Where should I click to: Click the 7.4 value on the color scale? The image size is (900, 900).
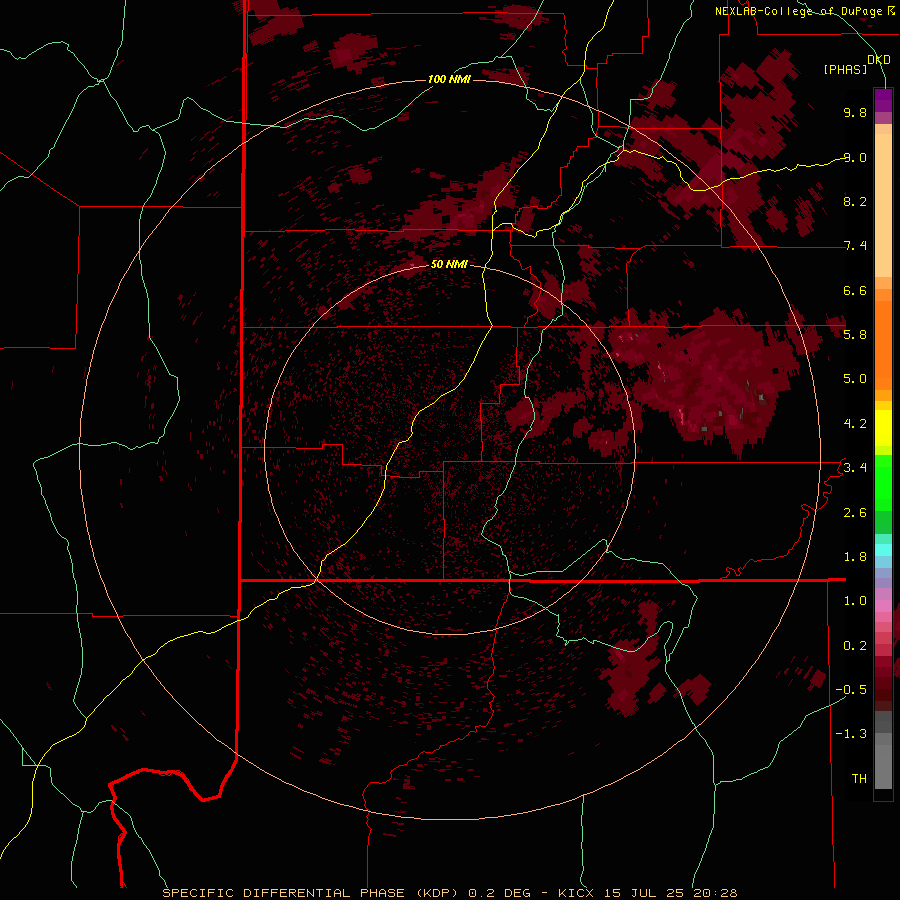(855, 246)
